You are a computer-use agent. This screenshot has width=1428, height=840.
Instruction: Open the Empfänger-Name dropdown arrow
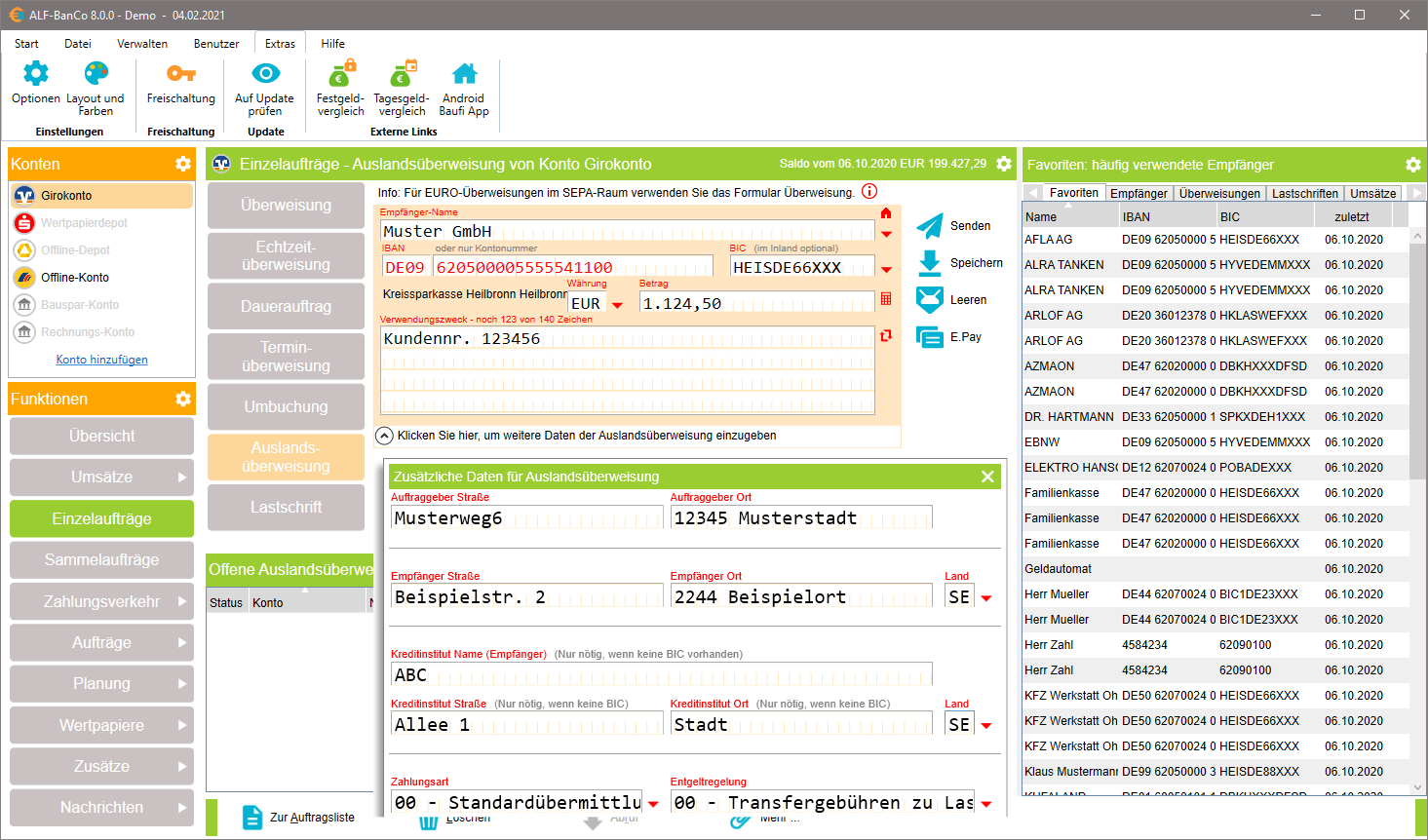click(x=886, y=234)
